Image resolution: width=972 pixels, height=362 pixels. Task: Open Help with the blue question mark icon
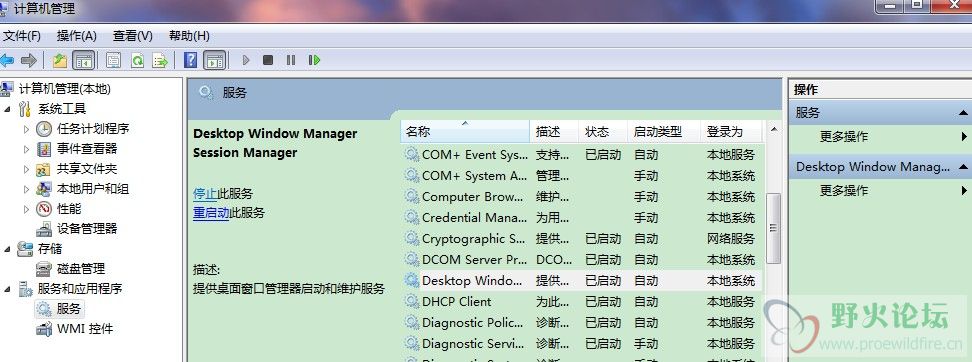click(191, 60)
